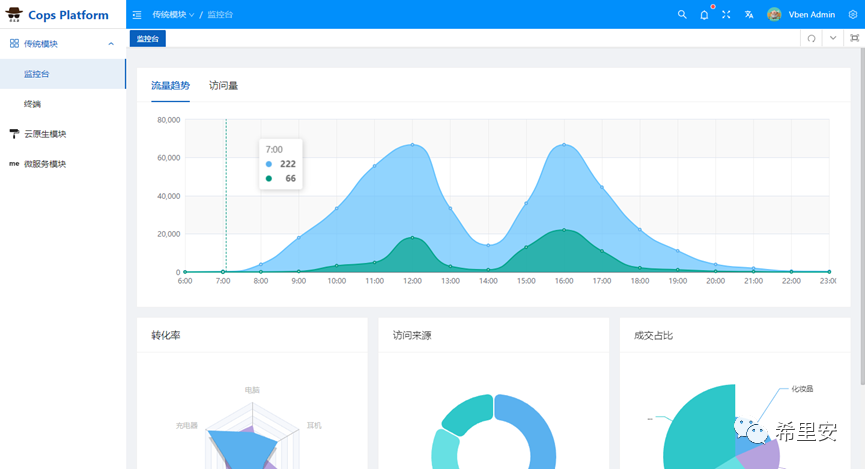Open the tab options dropdown chevron
Viewport: 865px width, 469px height.
pyautogui.click(x=833, y=38)
